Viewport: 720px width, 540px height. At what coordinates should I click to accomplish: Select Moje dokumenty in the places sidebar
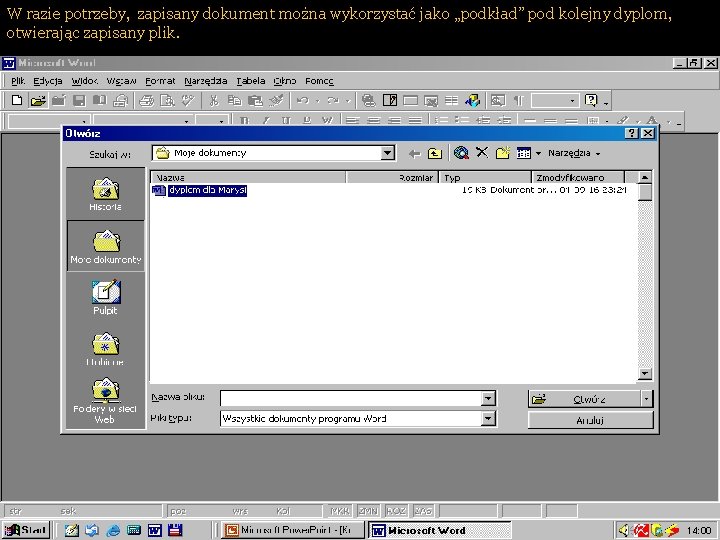coord(106,246)
